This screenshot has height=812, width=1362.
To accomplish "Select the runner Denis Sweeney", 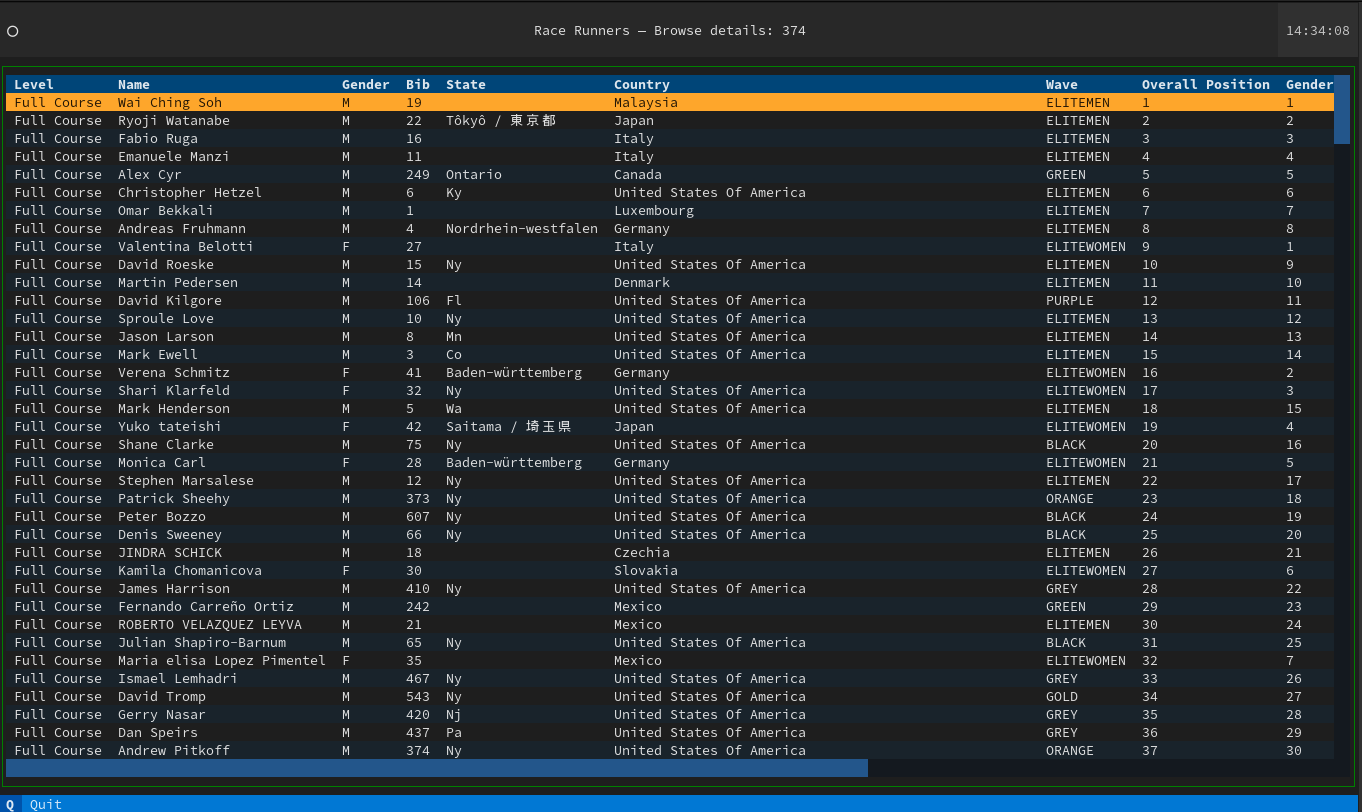I will click(x=670, y=535).
